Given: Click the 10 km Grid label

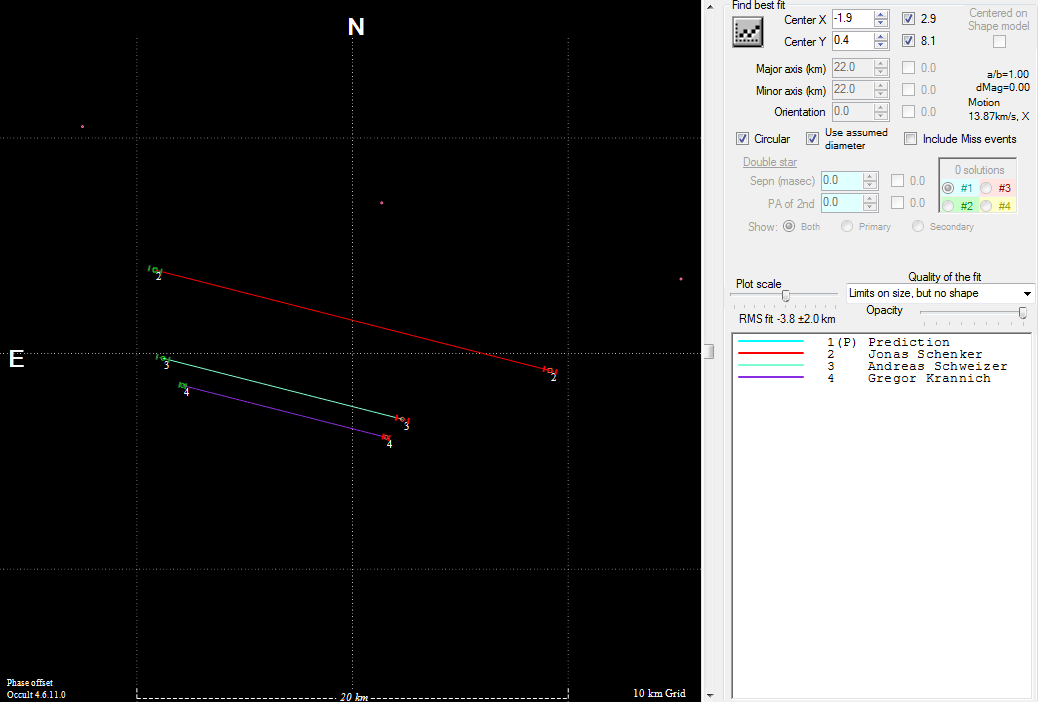Looking at the screenshot, I should pyautogui.click(x=659, y=693).
